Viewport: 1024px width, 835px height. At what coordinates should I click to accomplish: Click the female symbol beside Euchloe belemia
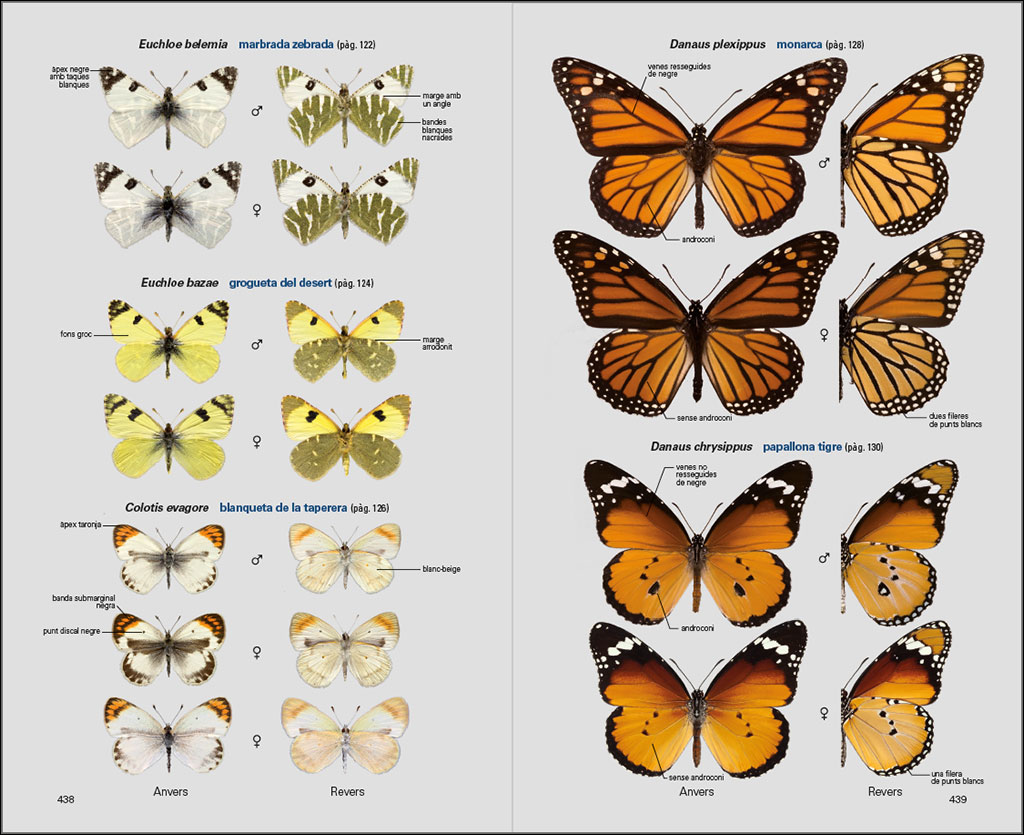click(x=257, y=210)
